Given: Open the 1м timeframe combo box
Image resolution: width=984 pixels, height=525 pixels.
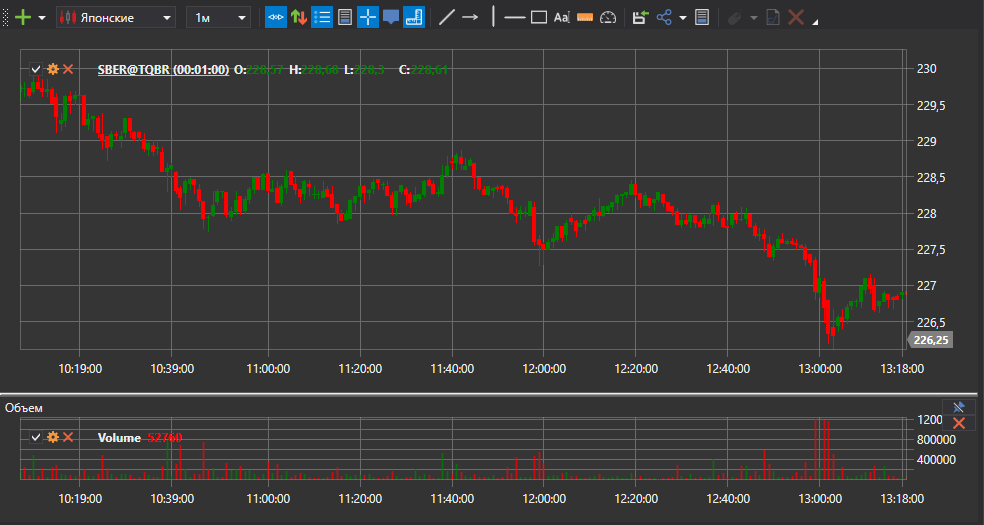Looking at the screenshot, I should pyautogui.click(x=218, y=18).
